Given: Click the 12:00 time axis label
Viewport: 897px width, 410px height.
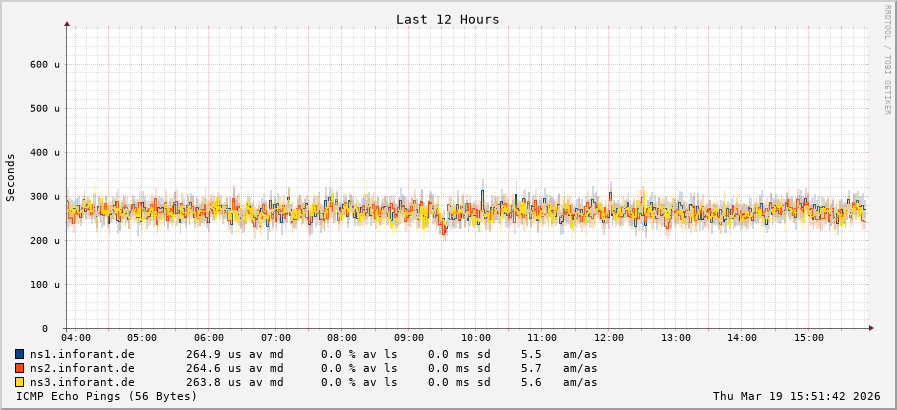Looking at the screenshot, I should click(608, 338).
